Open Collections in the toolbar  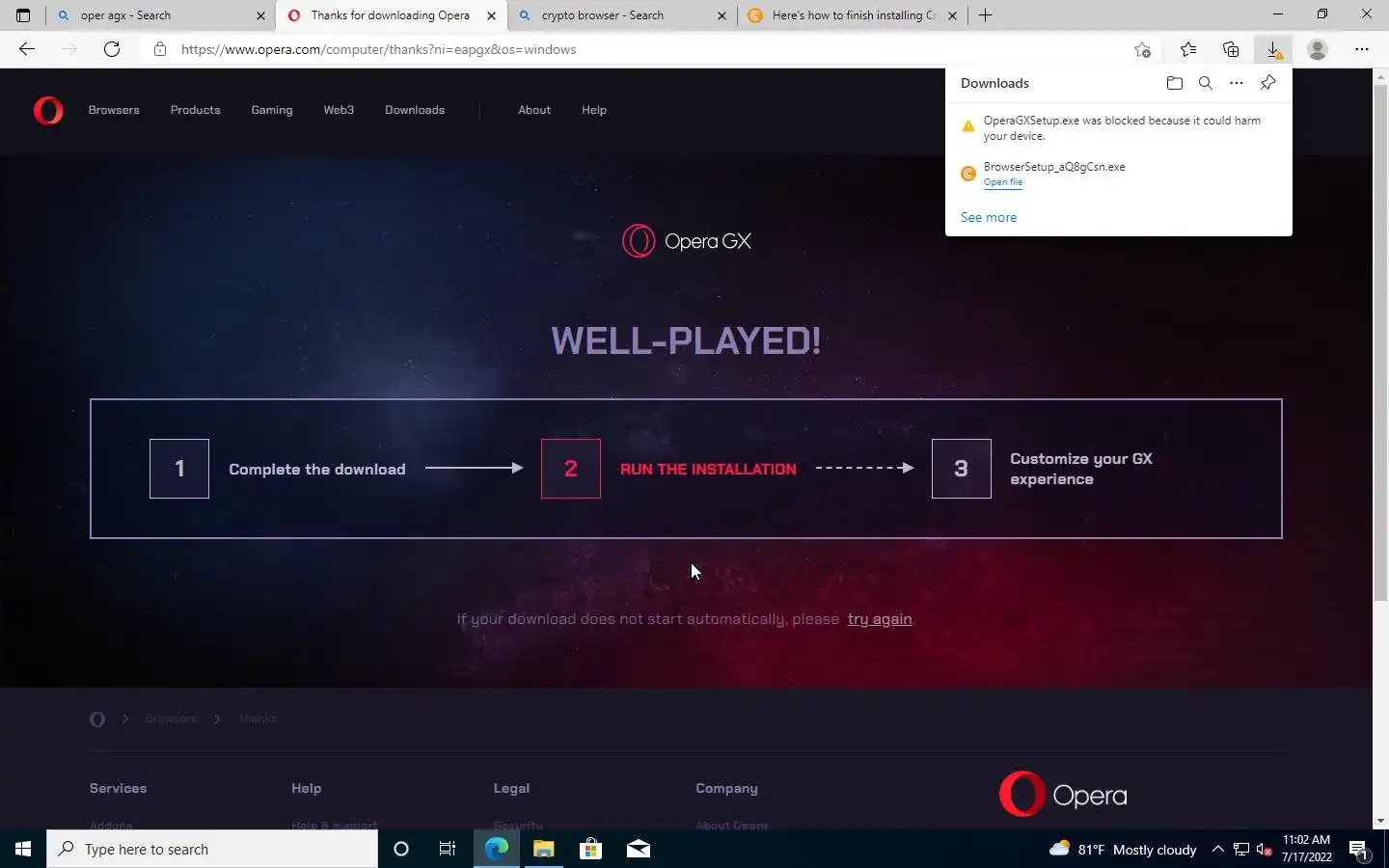1231,49
